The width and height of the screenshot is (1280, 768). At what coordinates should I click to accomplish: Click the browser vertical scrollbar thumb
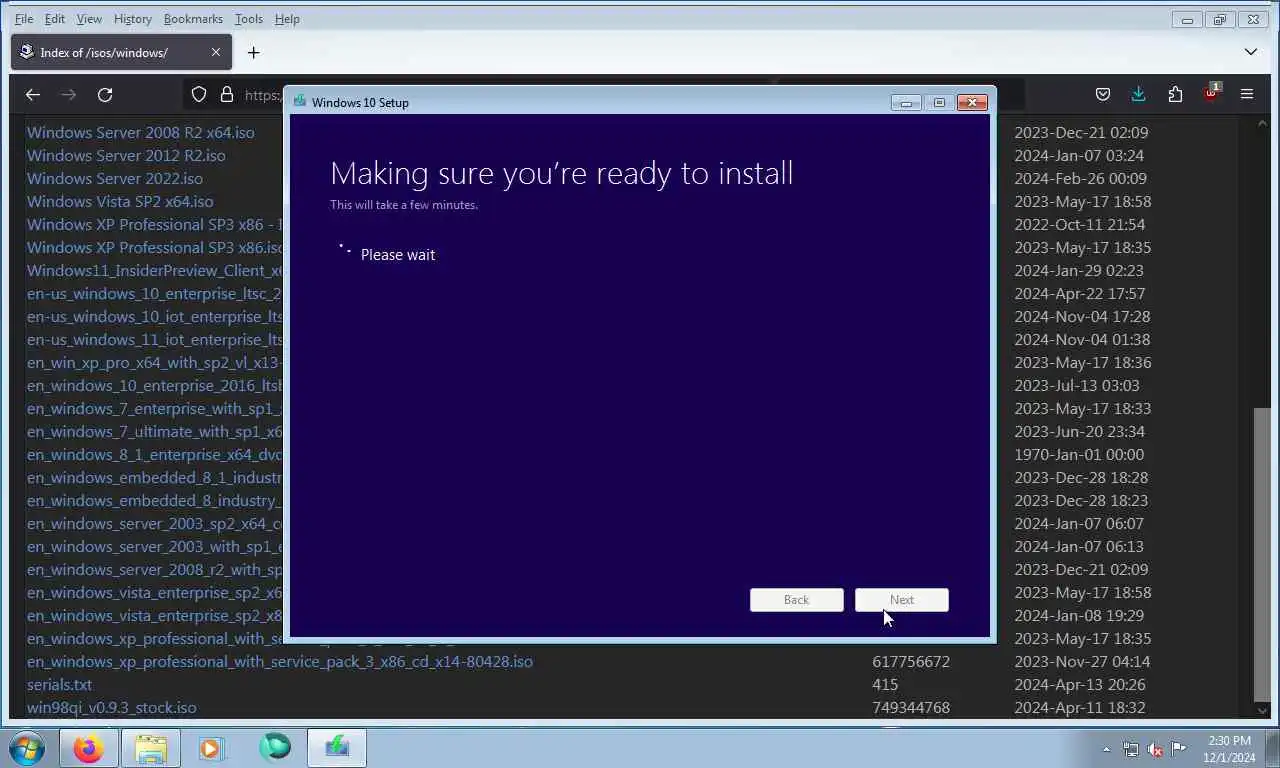(1262, 554)
